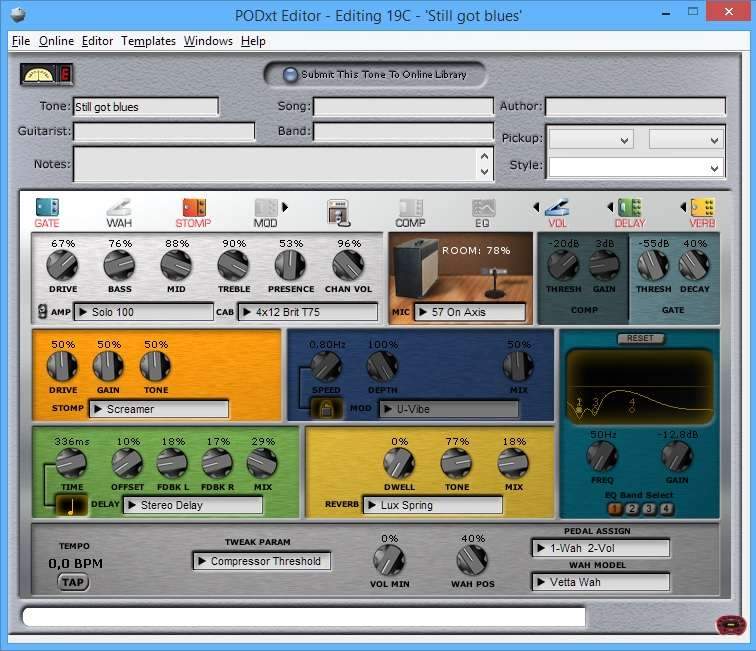
Task: Open the amp model Solo 100 dropdown
Action: [x=144, y=312]
